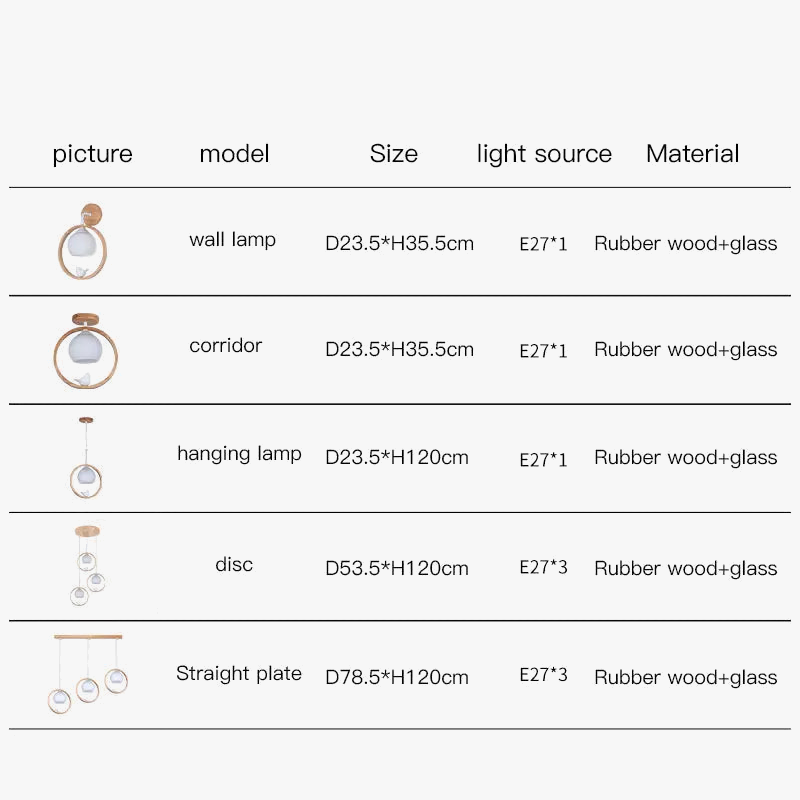Click size D53.5*H120cm in disc row
This screenshot has width=800, height=800.
click(397, 568)
